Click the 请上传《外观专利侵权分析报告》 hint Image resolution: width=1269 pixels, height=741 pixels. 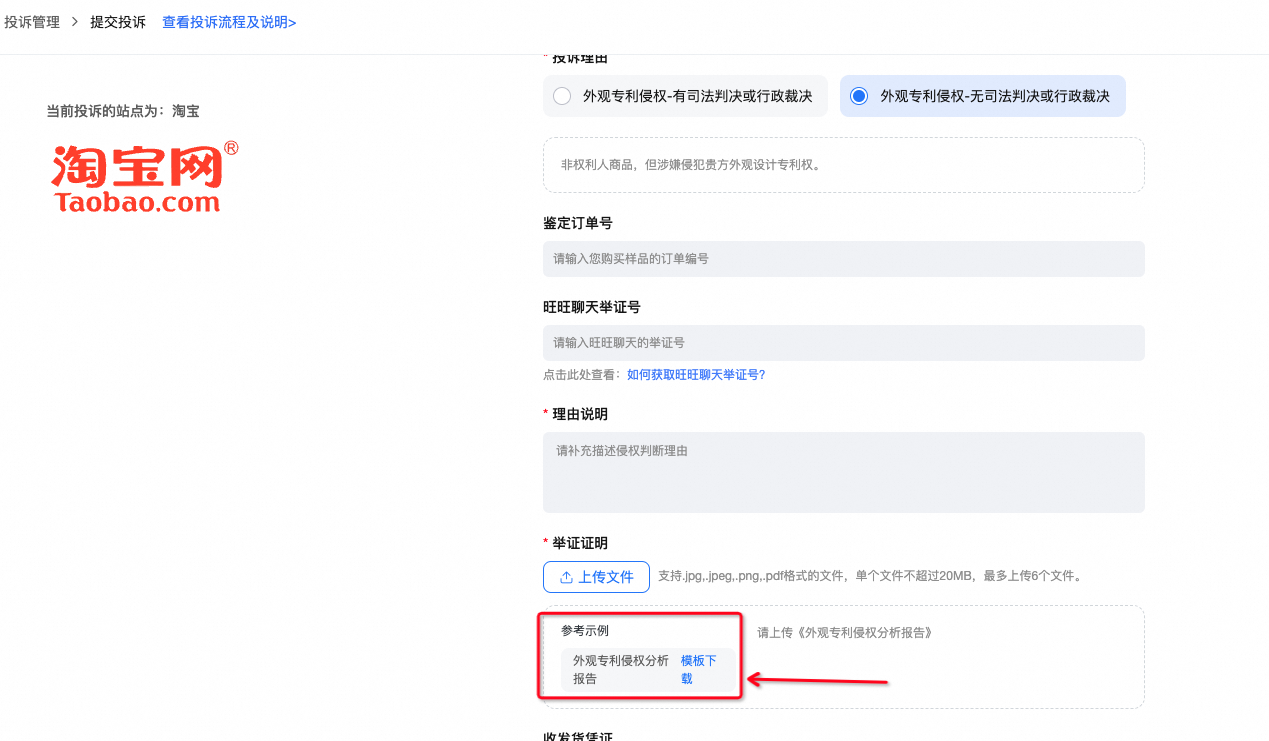845,632
